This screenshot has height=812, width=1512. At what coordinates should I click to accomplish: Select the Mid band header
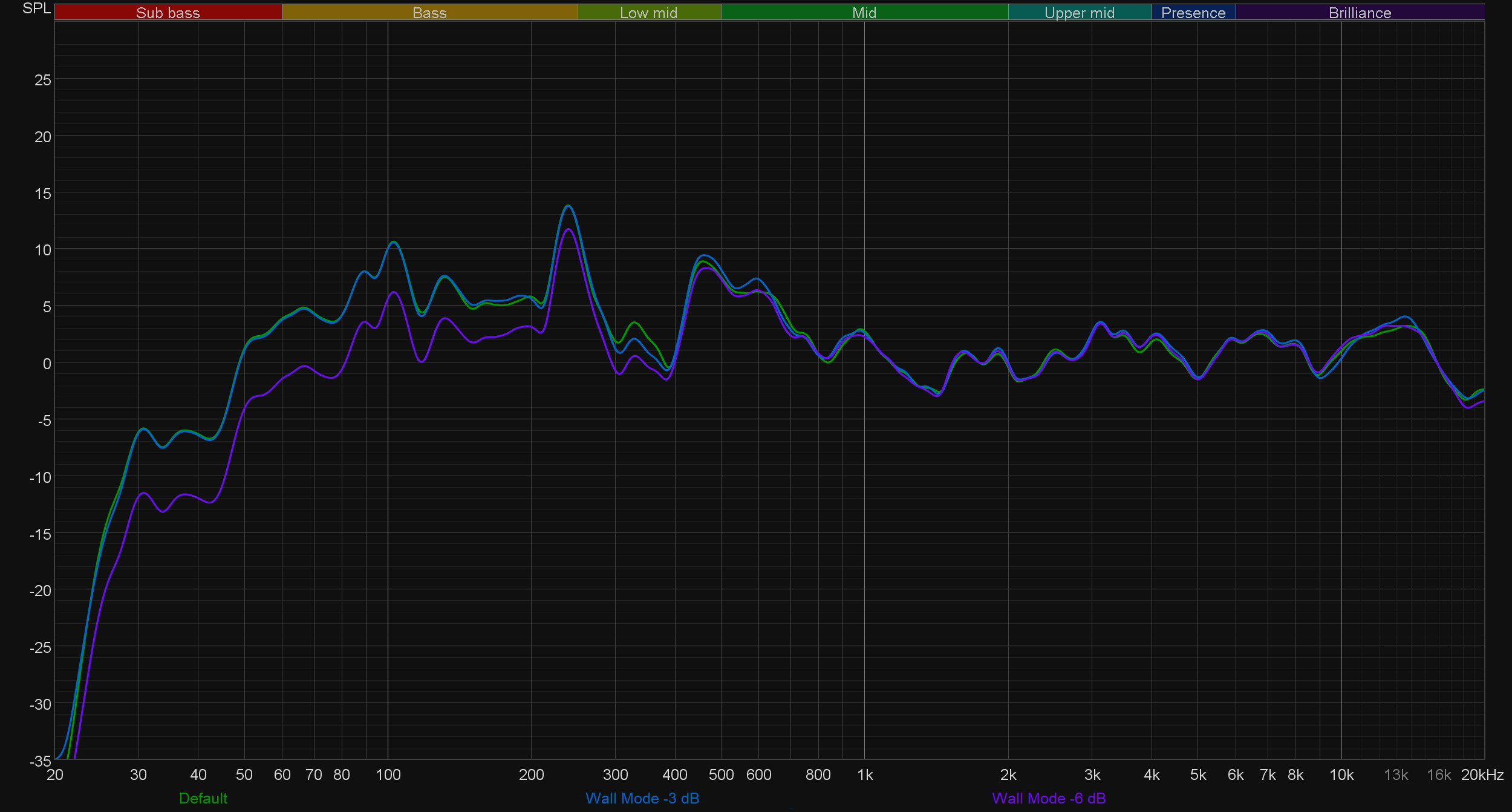click(x=864, y=13)
